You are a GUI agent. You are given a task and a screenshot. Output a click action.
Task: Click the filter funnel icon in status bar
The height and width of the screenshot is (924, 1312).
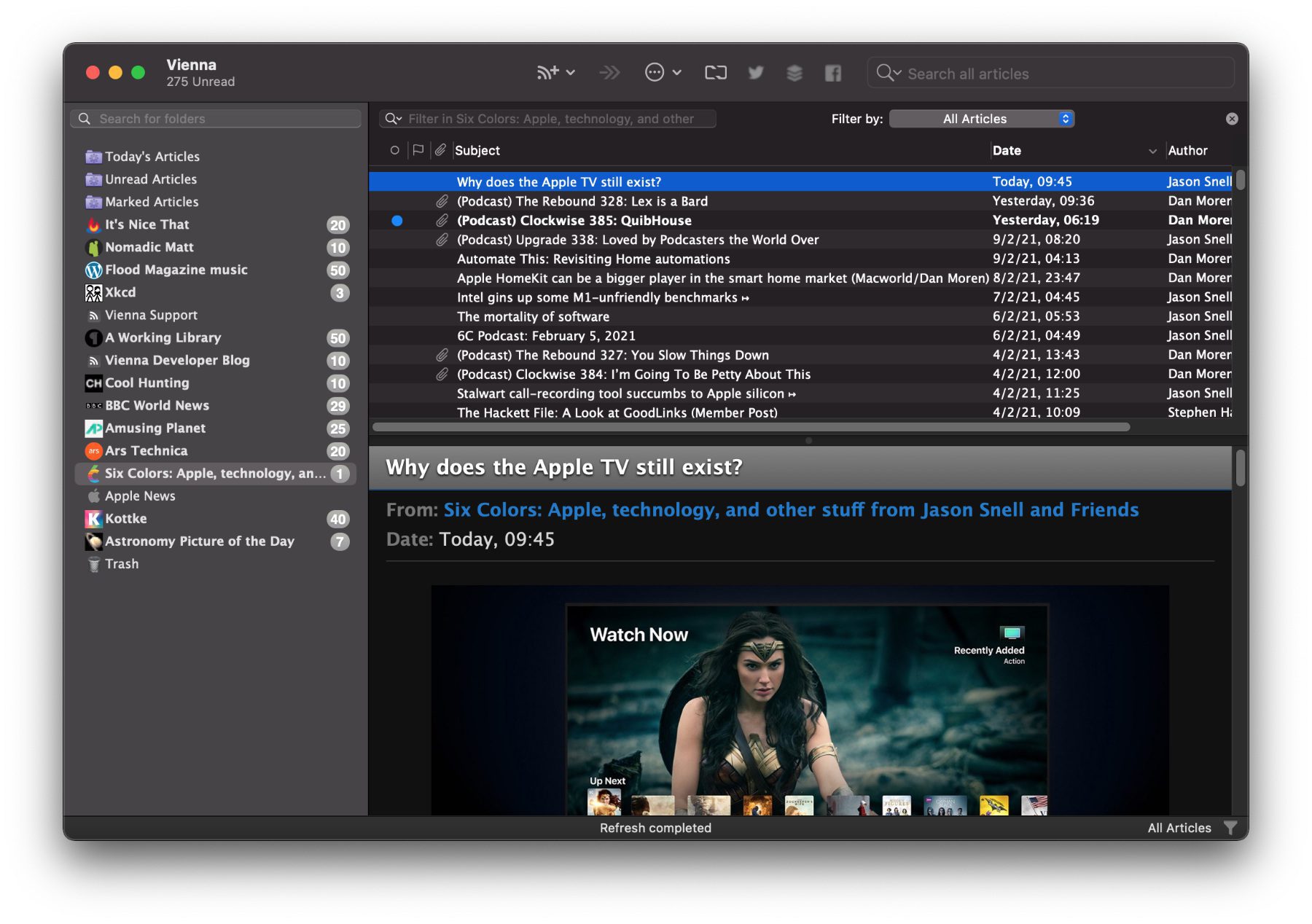(1230, 828)
